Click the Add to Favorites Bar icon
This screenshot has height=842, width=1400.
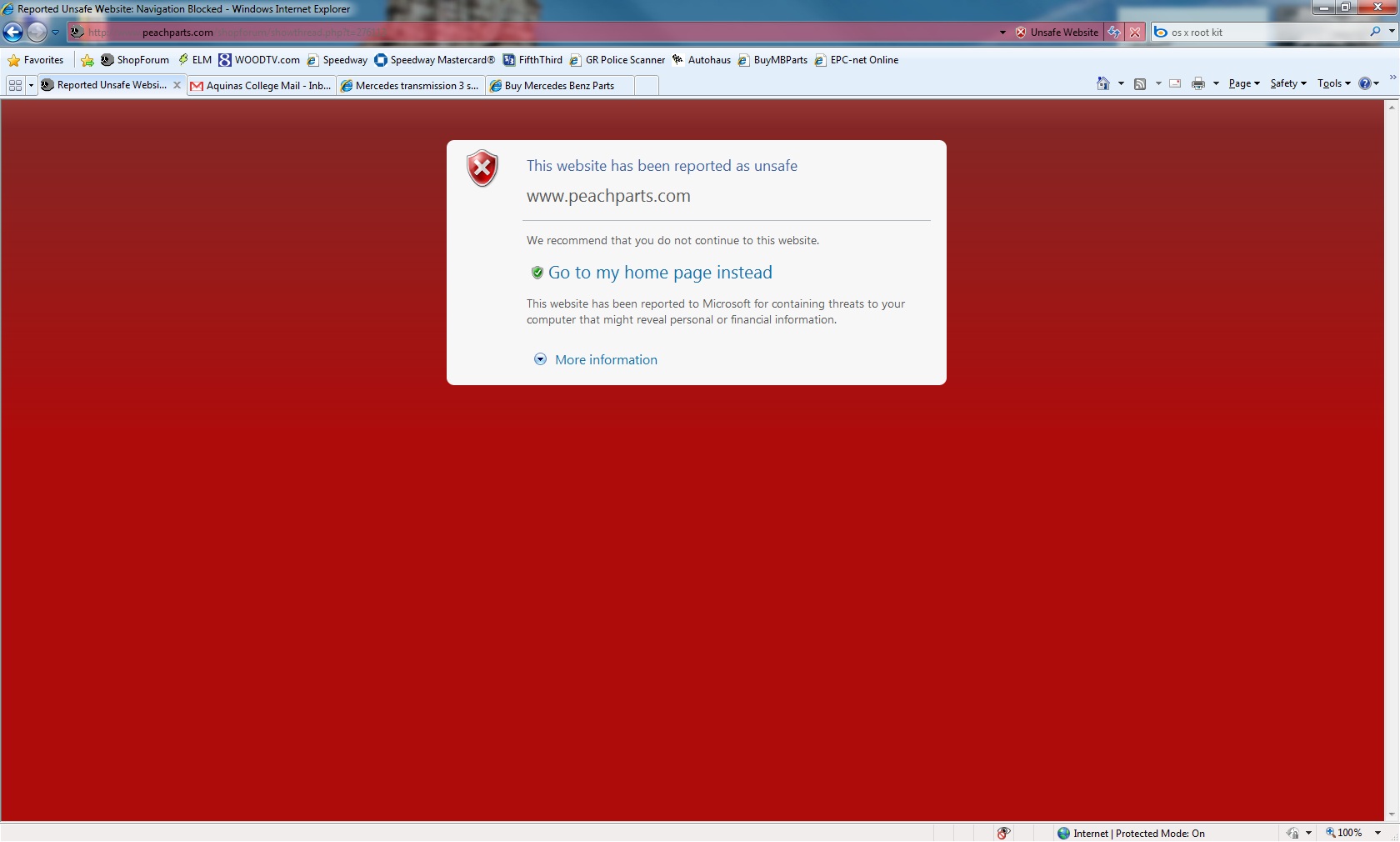87,60
